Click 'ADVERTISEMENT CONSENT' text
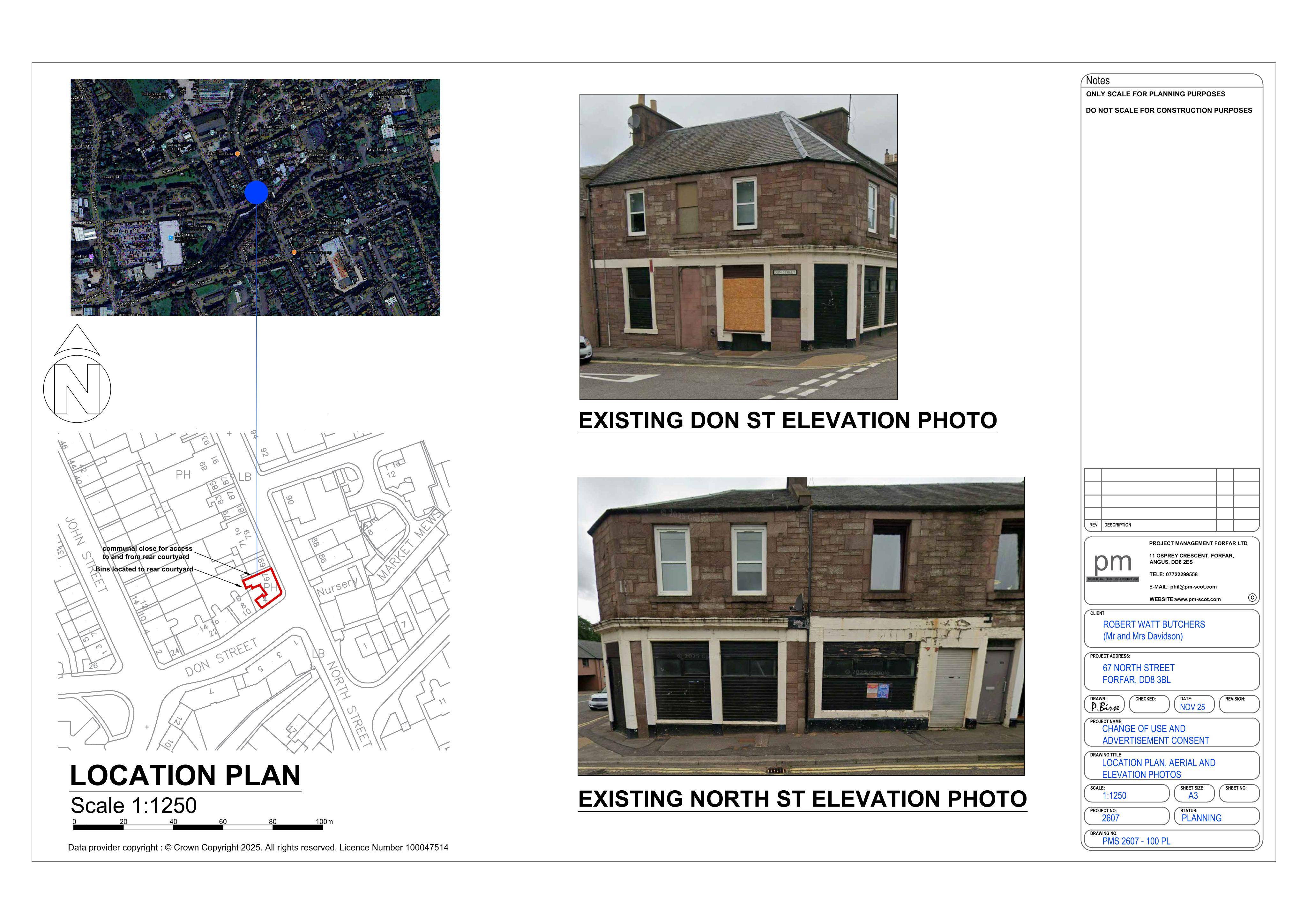Screen dimensions: 1307x924 [1155, 741]
